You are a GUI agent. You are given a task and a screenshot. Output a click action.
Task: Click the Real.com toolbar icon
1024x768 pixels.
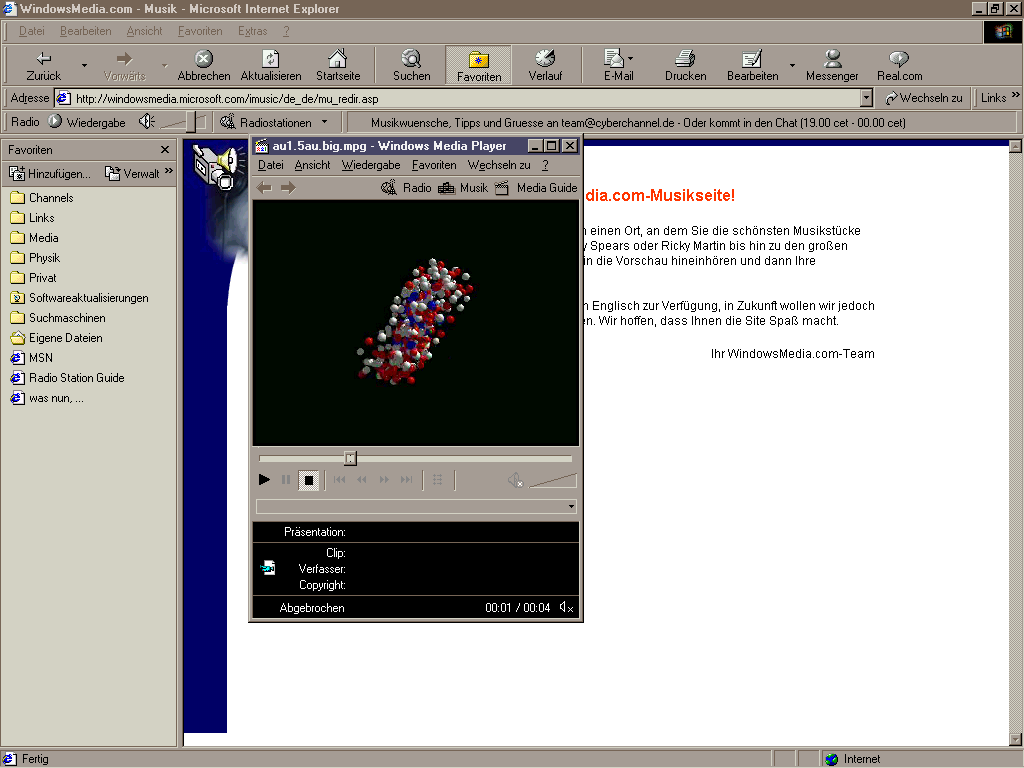[899, 65]
